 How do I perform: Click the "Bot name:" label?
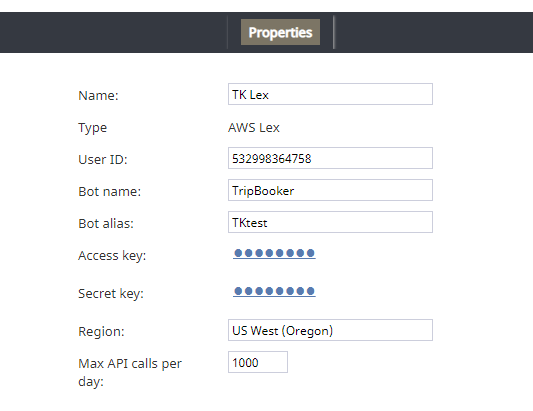[109, 191]
